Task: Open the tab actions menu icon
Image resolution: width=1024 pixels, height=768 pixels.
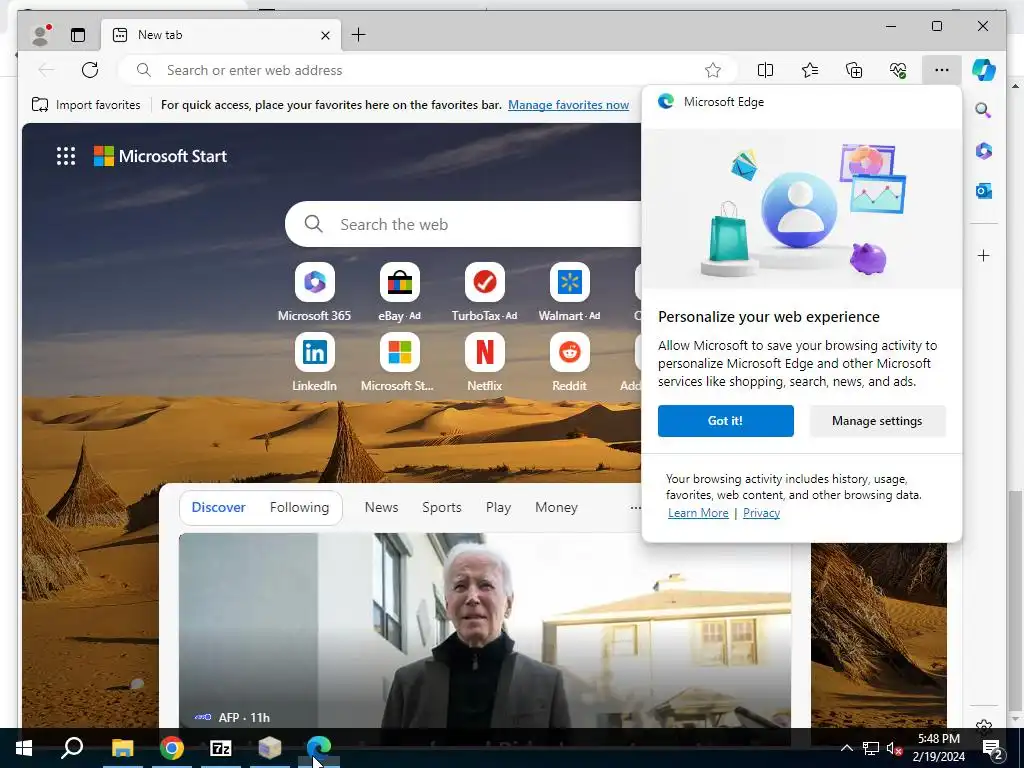Action: tap(78, 35)
